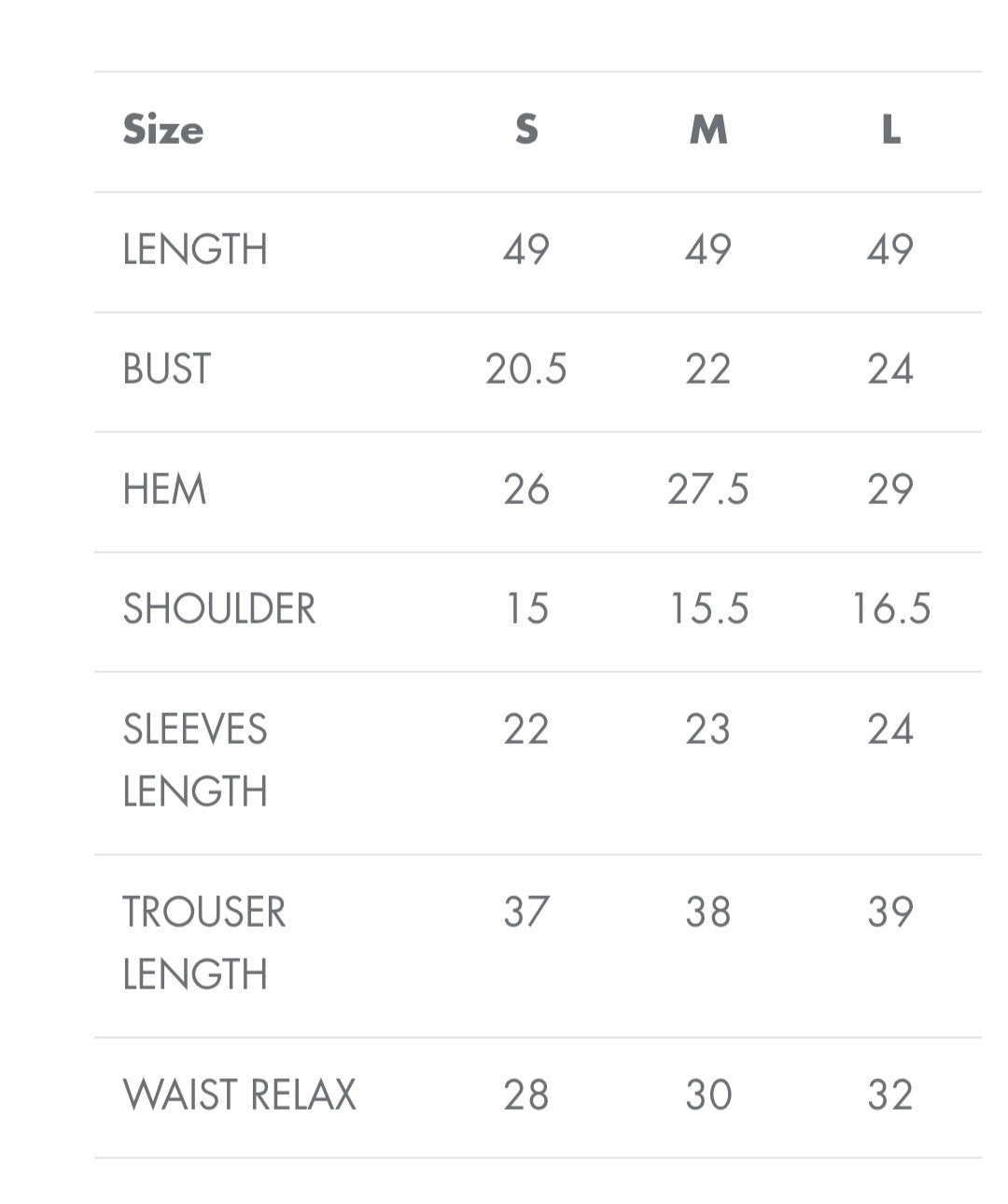Click the HEM row label
Screen dimensions: 1008x1204
pos(164,490)
